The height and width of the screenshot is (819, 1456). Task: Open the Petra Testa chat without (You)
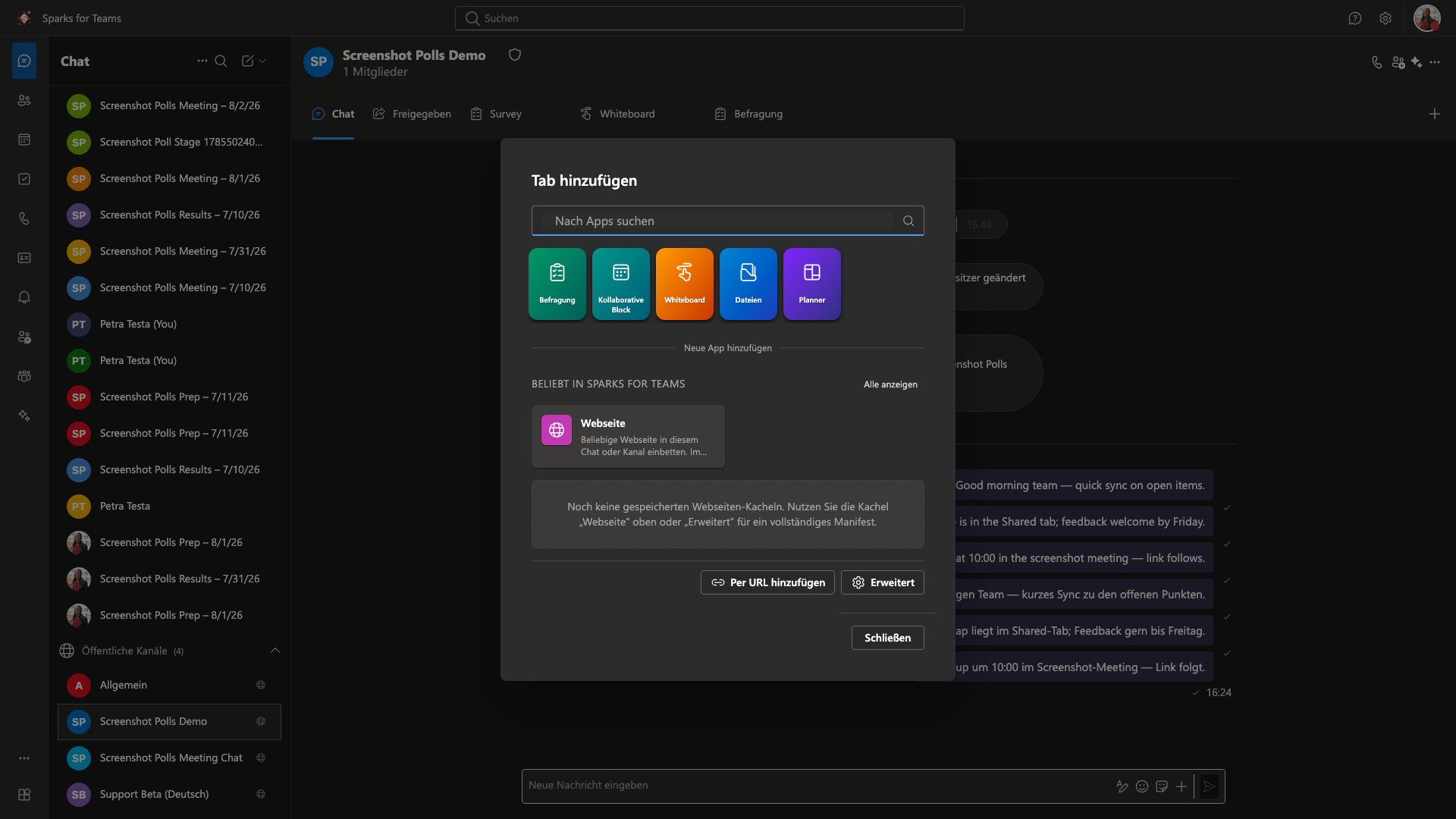tap(169, 506)
